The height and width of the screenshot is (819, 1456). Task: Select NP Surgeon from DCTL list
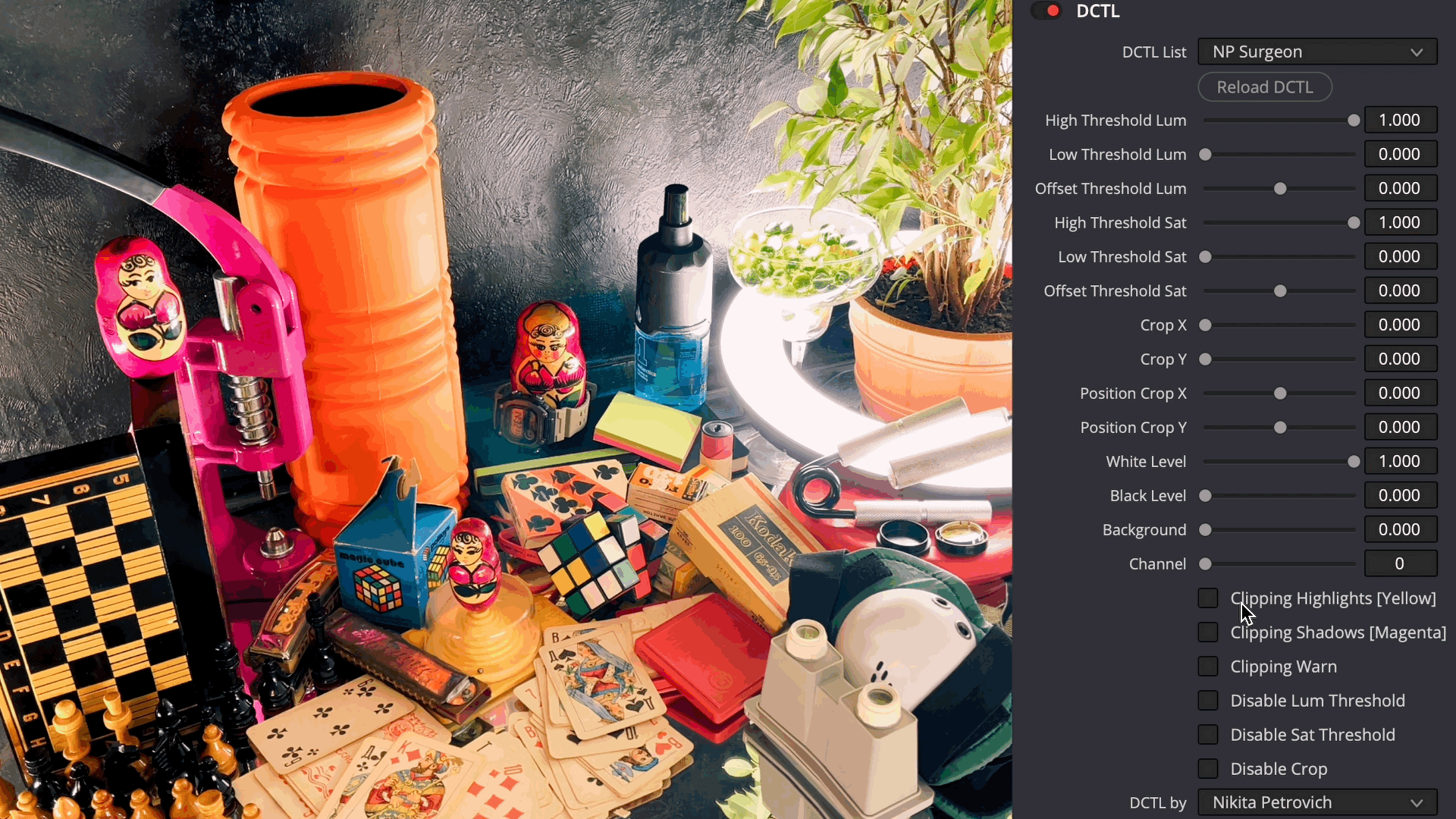[x=1316, y=51]
